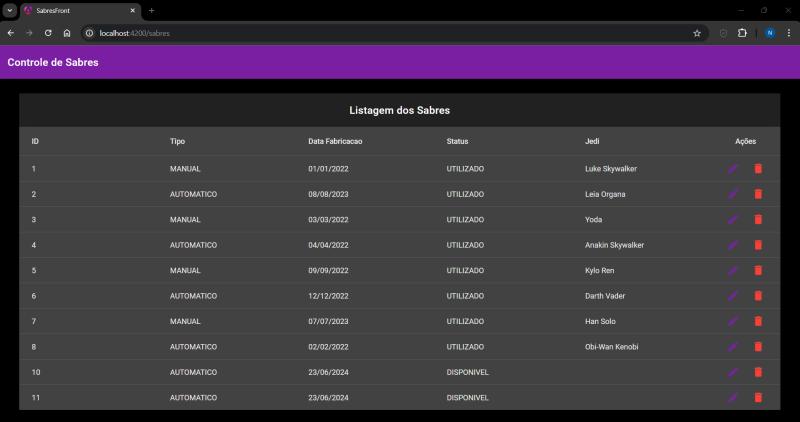The width and height of the screenshot is (800, 422).
Task: Open the Chrome three-dot menu
Action: pos(788,33)
